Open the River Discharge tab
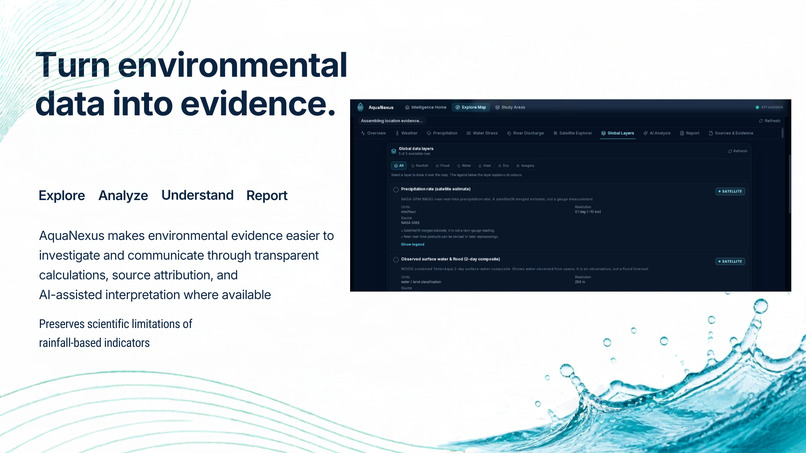 (x=525, y=133)
